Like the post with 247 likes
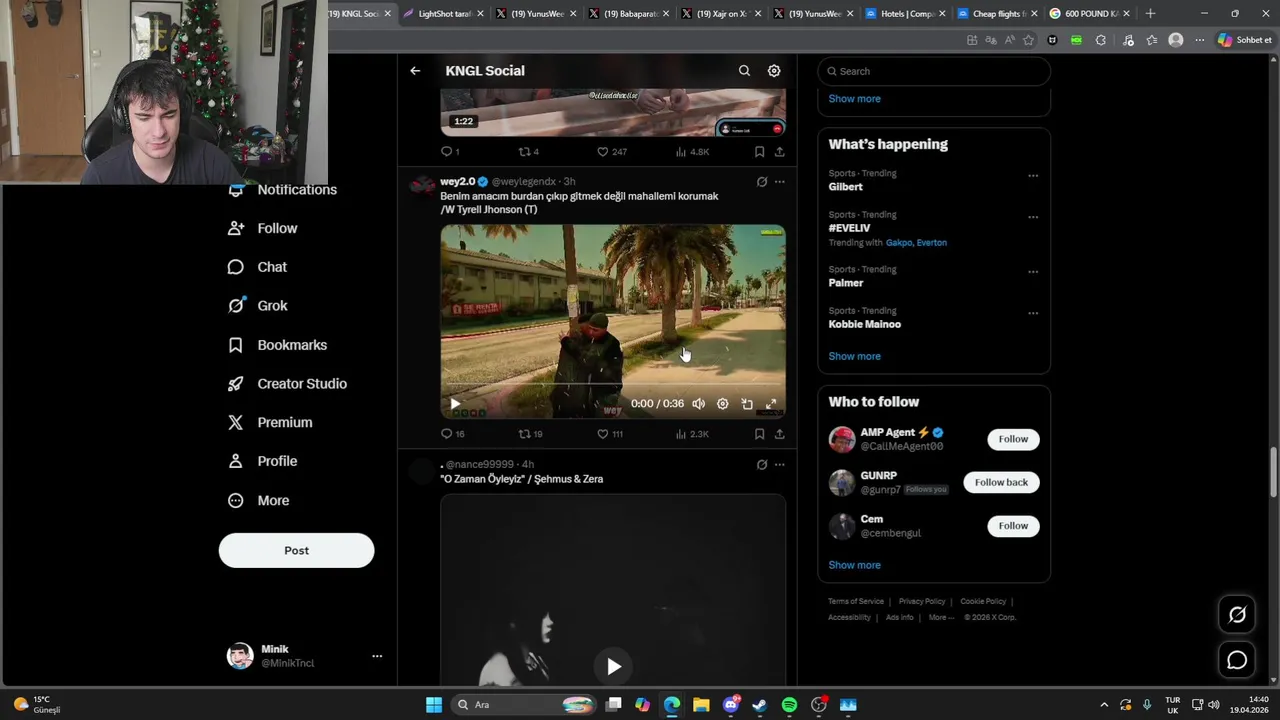 (611, 152)
